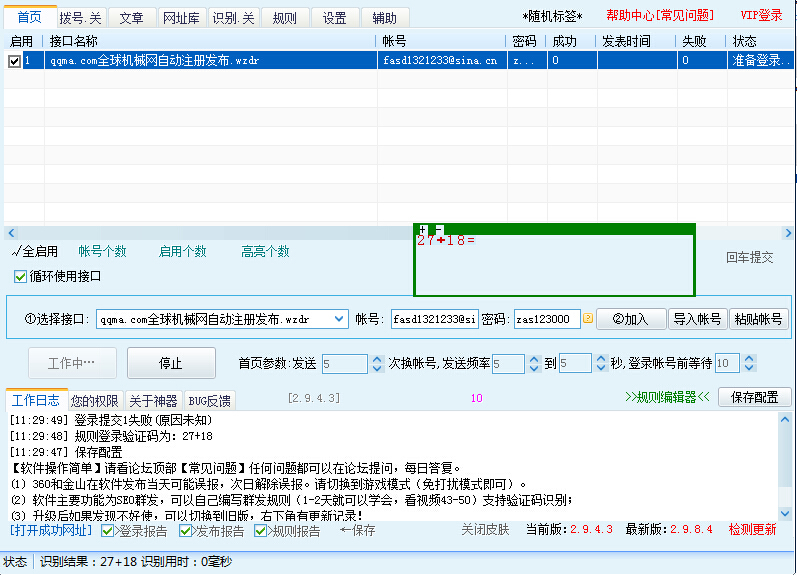The height and width of the screenshot is (575, 797).
Task: Toggle 发布报告 checkbox
Action: coord(185,531)
